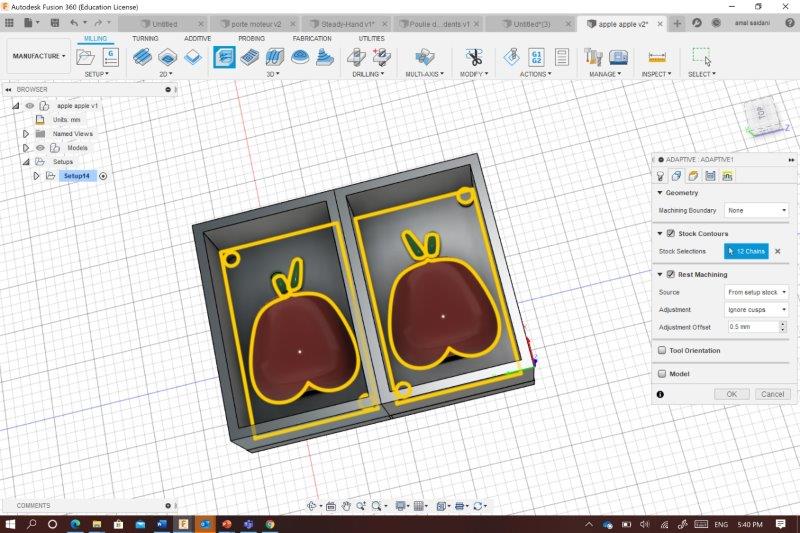Enable the Model checkbox
The image size is (800, 533).
[662, 374]
